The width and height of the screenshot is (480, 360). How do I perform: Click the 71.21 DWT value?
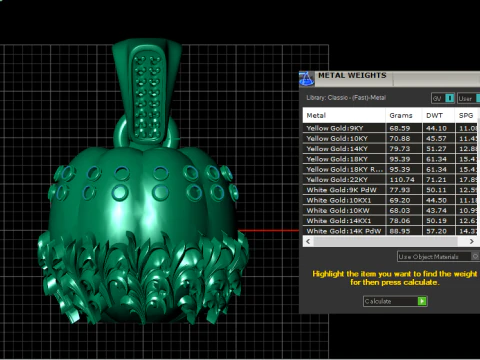(x=436, y=180)
